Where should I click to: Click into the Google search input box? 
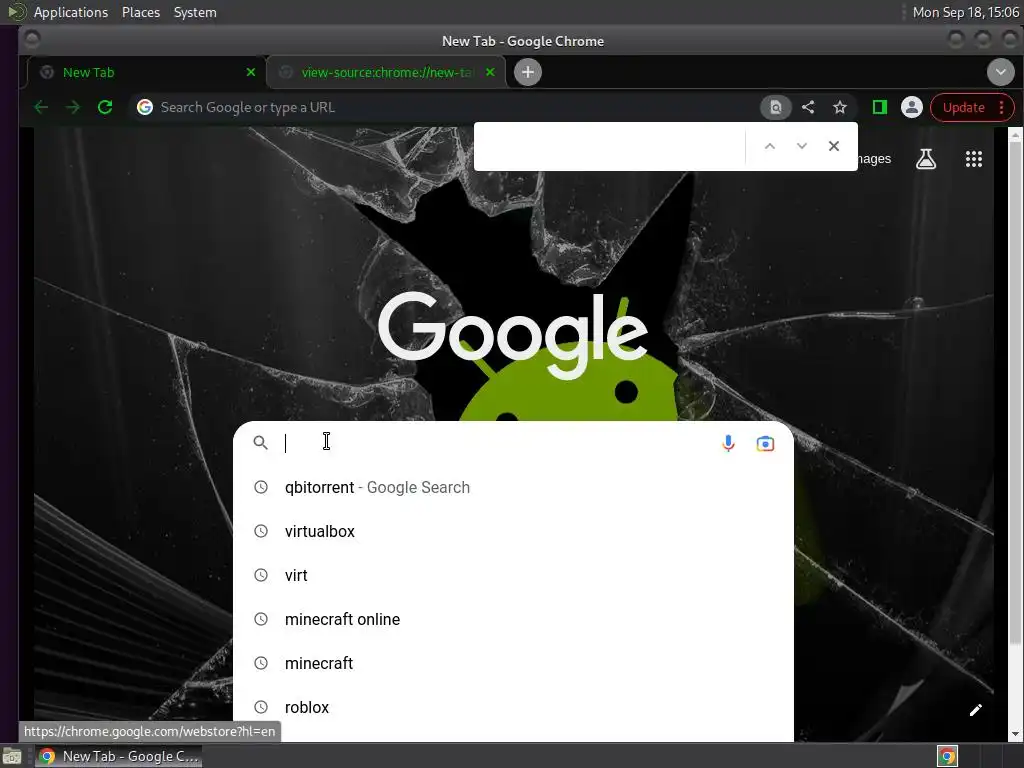coord(496,443)
